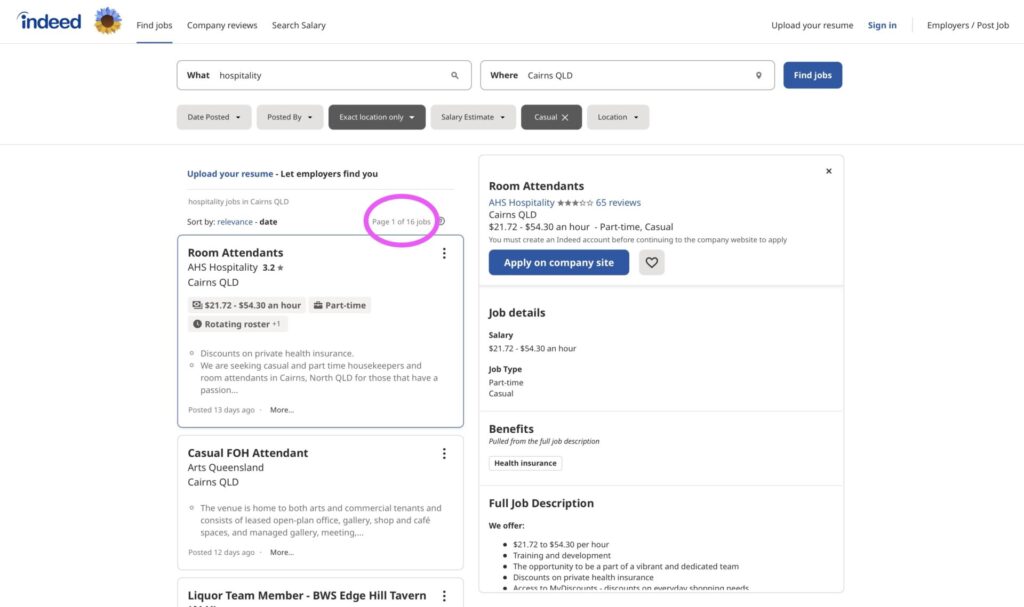Click 'hospitality jobs in Cairns QLD' text
This screenshot has width=1024, height=607.
238,202
